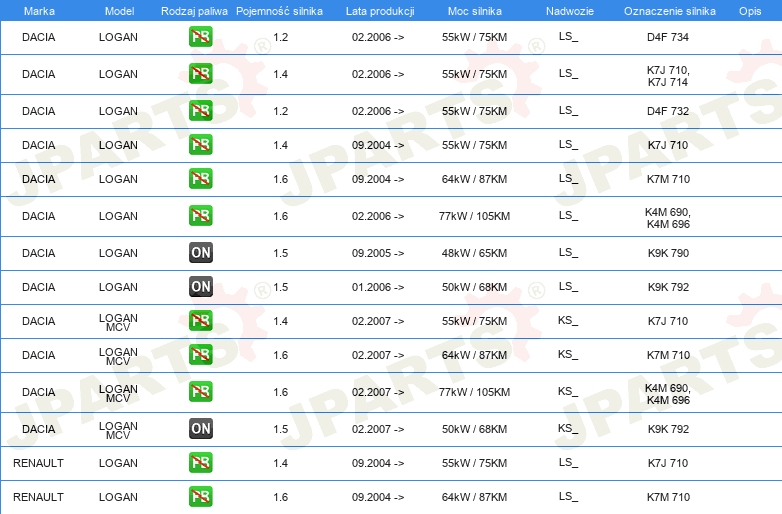This screenshot has width=782, height=514.
Task: Click the Rodzaj paliwa column header
Action: [194, 11]
